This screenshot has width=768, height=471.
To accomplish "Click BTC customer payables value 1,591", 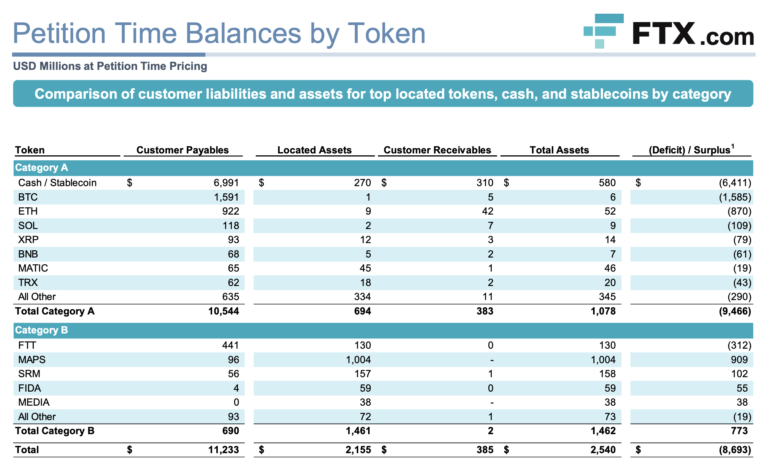I will point(226,197).
